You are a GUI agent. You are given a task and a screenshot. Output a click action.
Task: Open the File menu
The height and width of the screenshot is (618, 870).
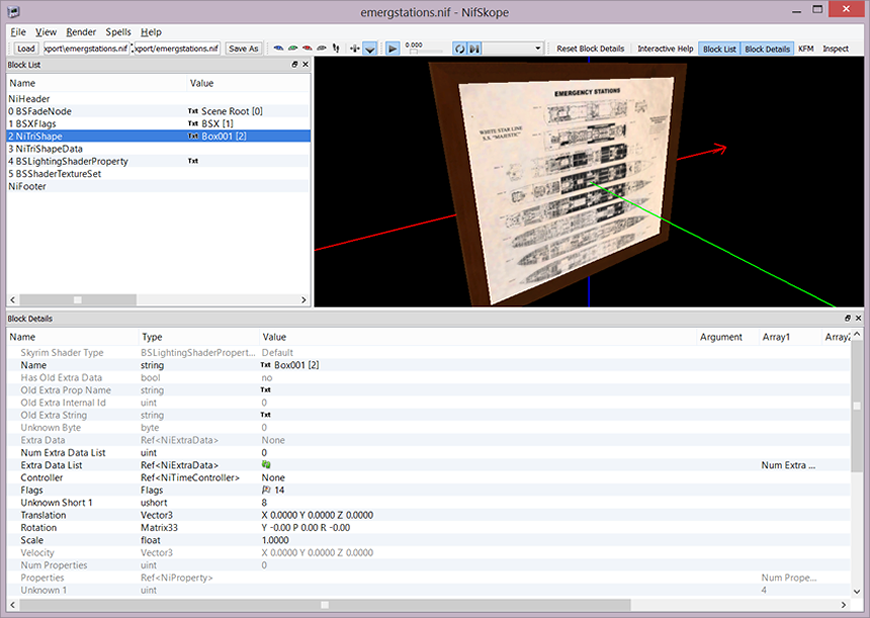pos(18,32)
